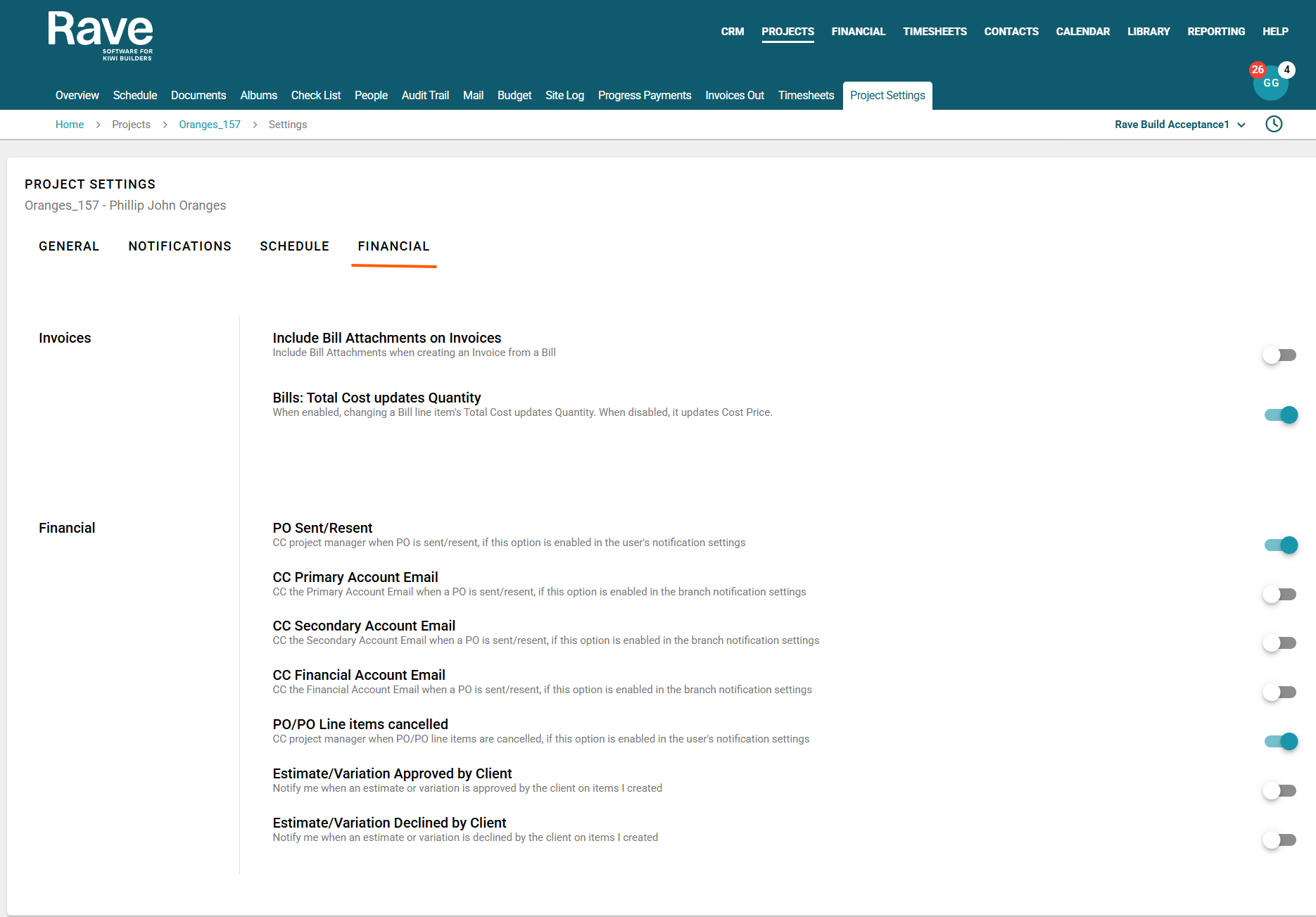
Task: Switch to the Audit Trail tab
Action: click(x=425, y=96)
